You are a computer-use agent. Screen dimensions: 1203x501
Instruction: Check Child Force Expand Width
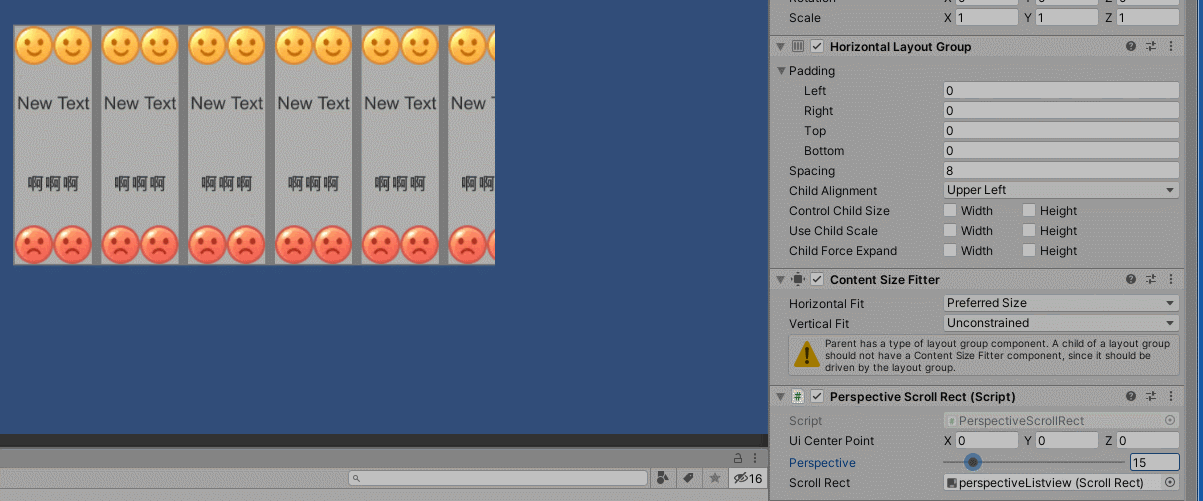pyautogui.click(x=950, y=251)
